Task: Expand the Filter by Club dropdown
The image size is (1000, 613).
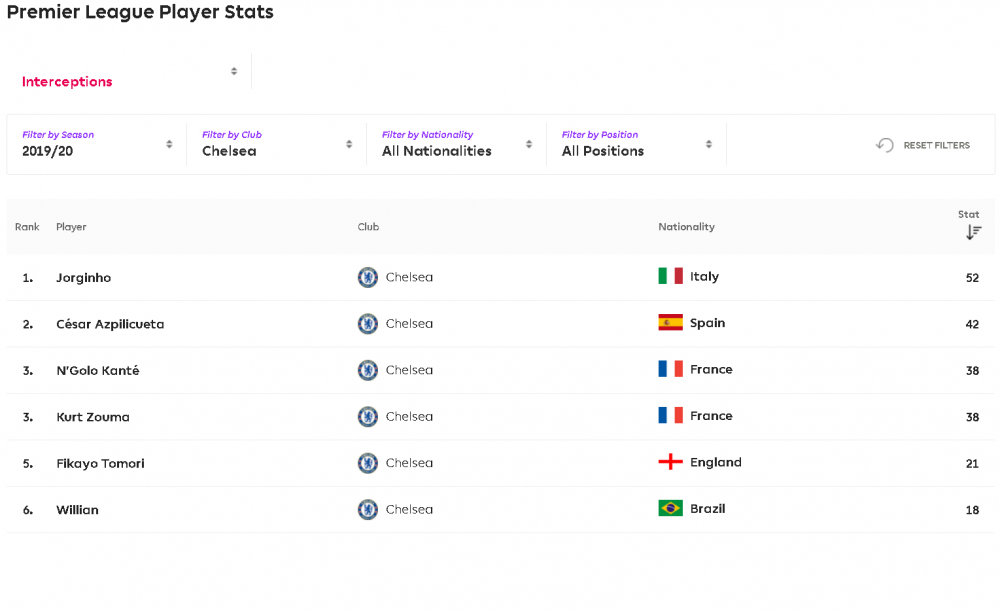Action: coord(277,144)
